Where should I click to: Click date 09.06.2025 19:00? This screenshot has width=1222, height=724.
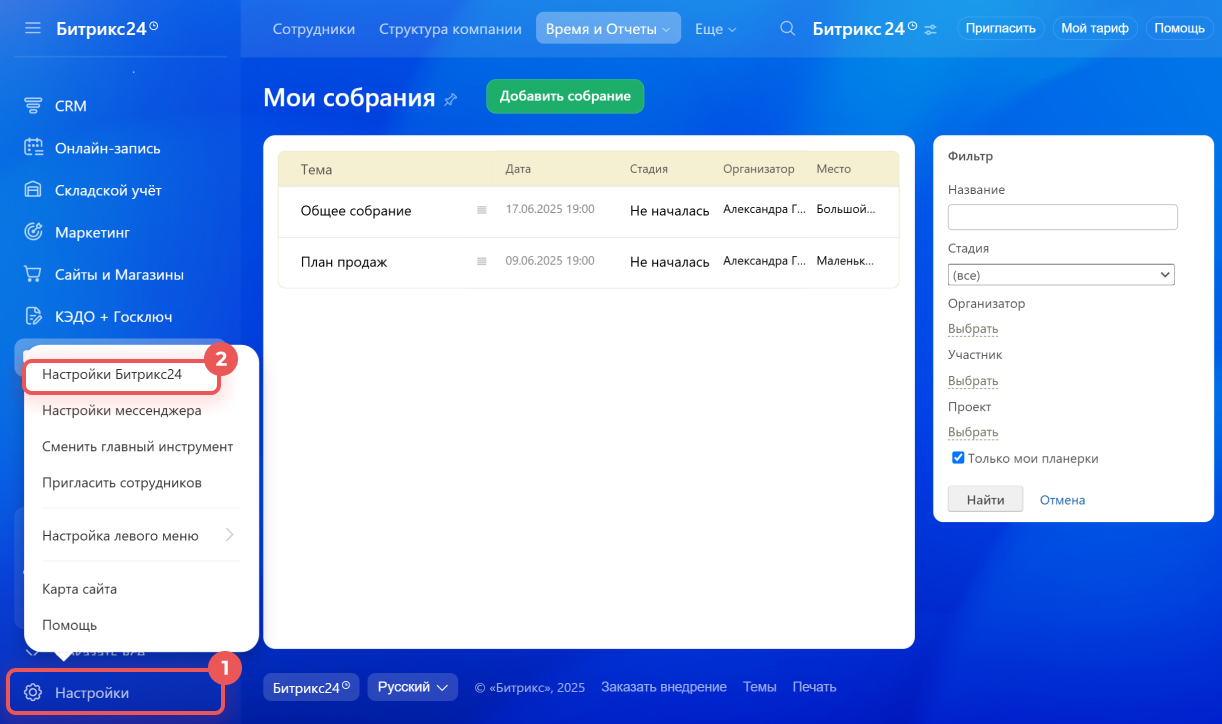pyautogui.click(x=550, y=261)
